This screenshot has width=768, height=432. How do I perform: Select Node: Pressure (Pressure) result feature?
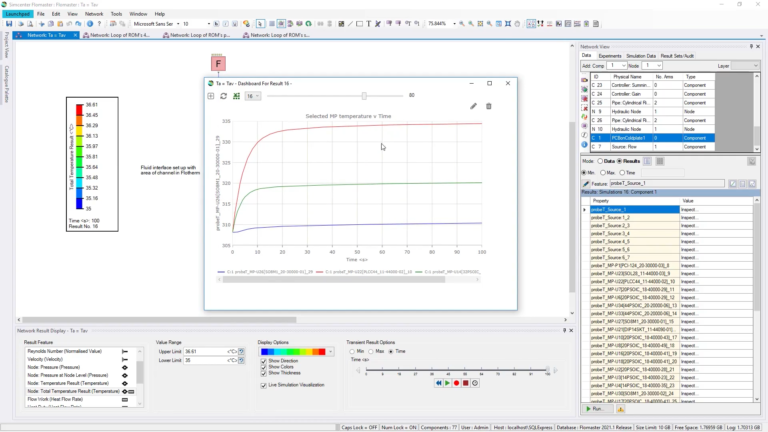(53, 367)
